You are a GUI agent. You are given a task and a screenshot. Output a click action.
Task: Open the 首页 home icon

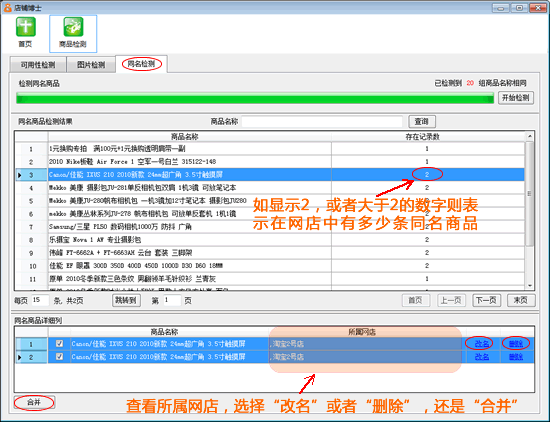(x=25, y=32)
